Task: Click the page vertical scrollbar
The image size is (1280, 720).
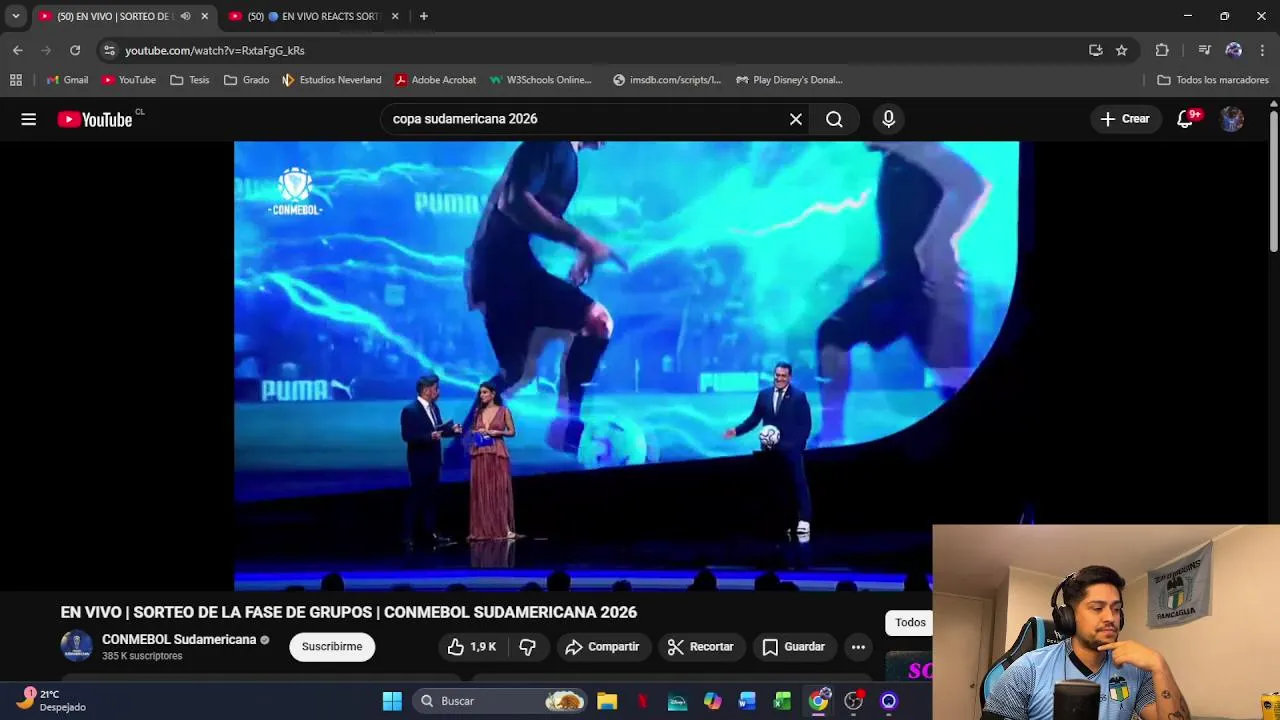Action: pyautogui.click(x=1273, y=180)
